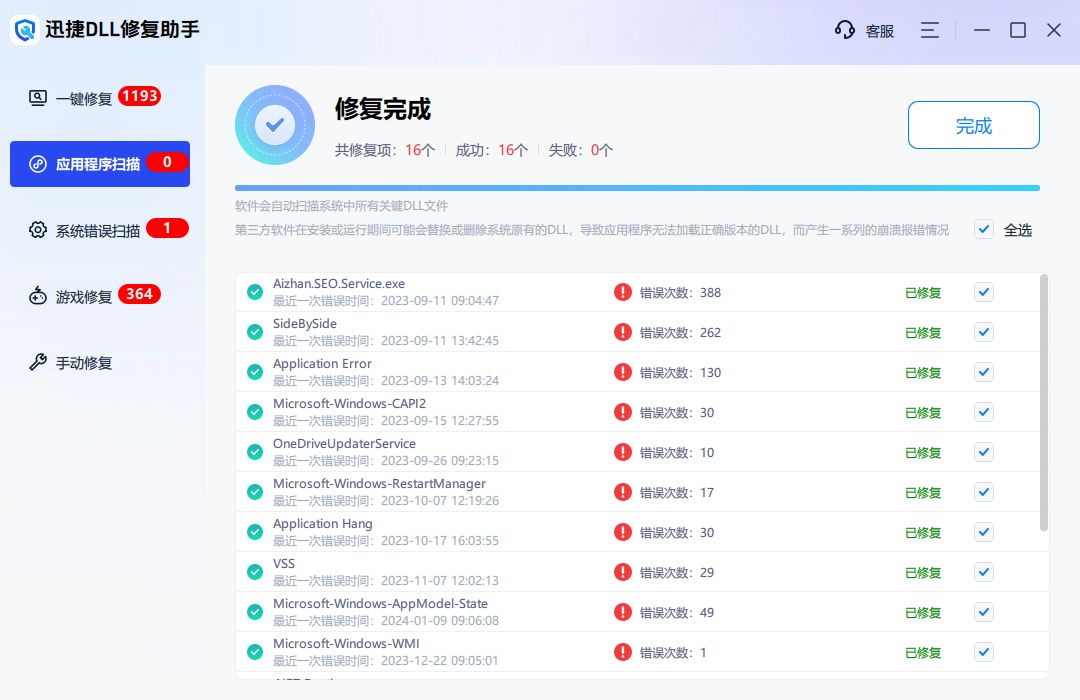Screen dimensions: 1080x700
Task: Click 已修复 status for Aizhan.SEO.Service.exe
Action: click(923, 293)
